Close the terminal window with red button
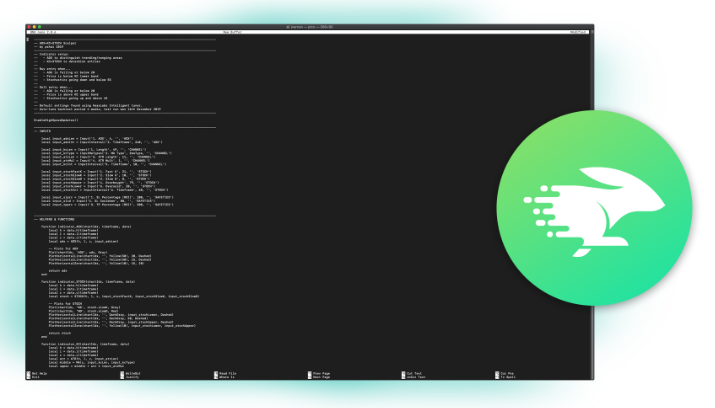The width and height of the screenshot is (715, 408). point(29,27)
